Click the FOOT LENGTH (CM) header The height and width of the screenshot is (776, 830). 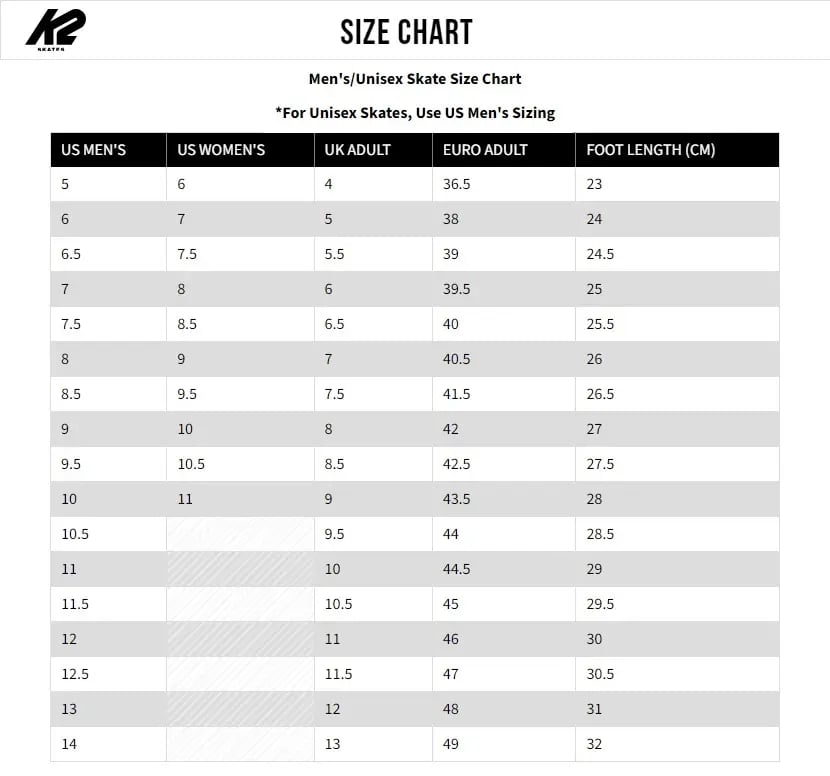click(650, 150)
